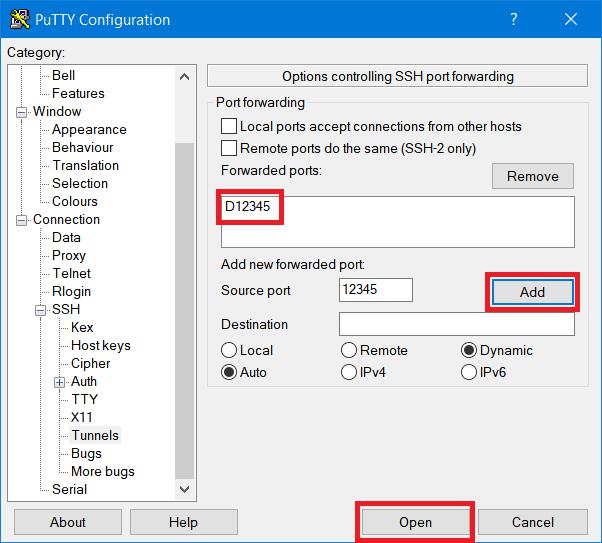This screenshot has width=602, height=543.
Task: Click the About button
Action: pos(68,522)
